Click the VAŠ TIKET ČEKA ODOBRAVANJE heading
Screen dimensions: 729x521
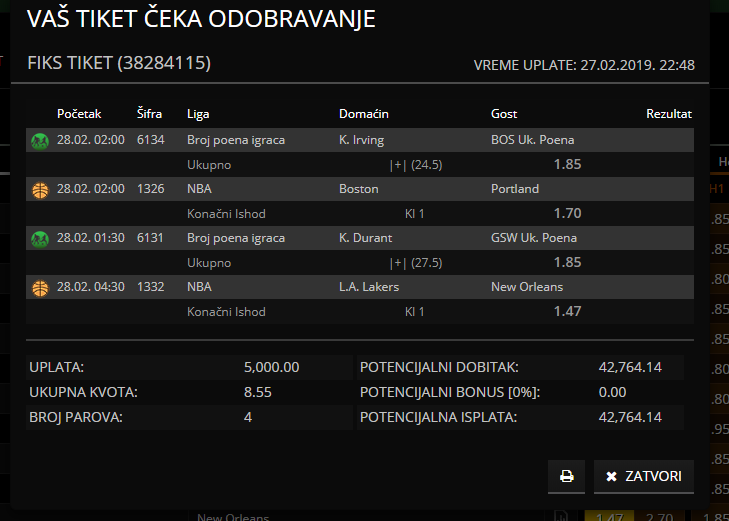[201, 19]
